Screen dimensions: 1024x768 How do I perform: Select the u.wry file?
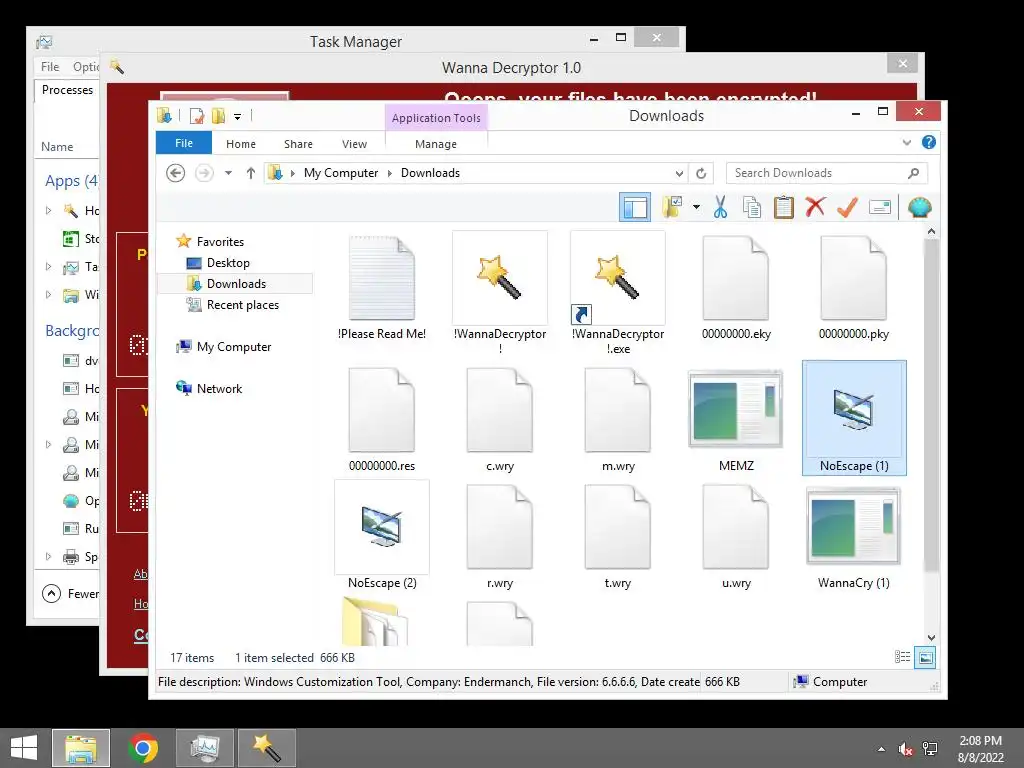pyautogui.click(x=736, y=537)
